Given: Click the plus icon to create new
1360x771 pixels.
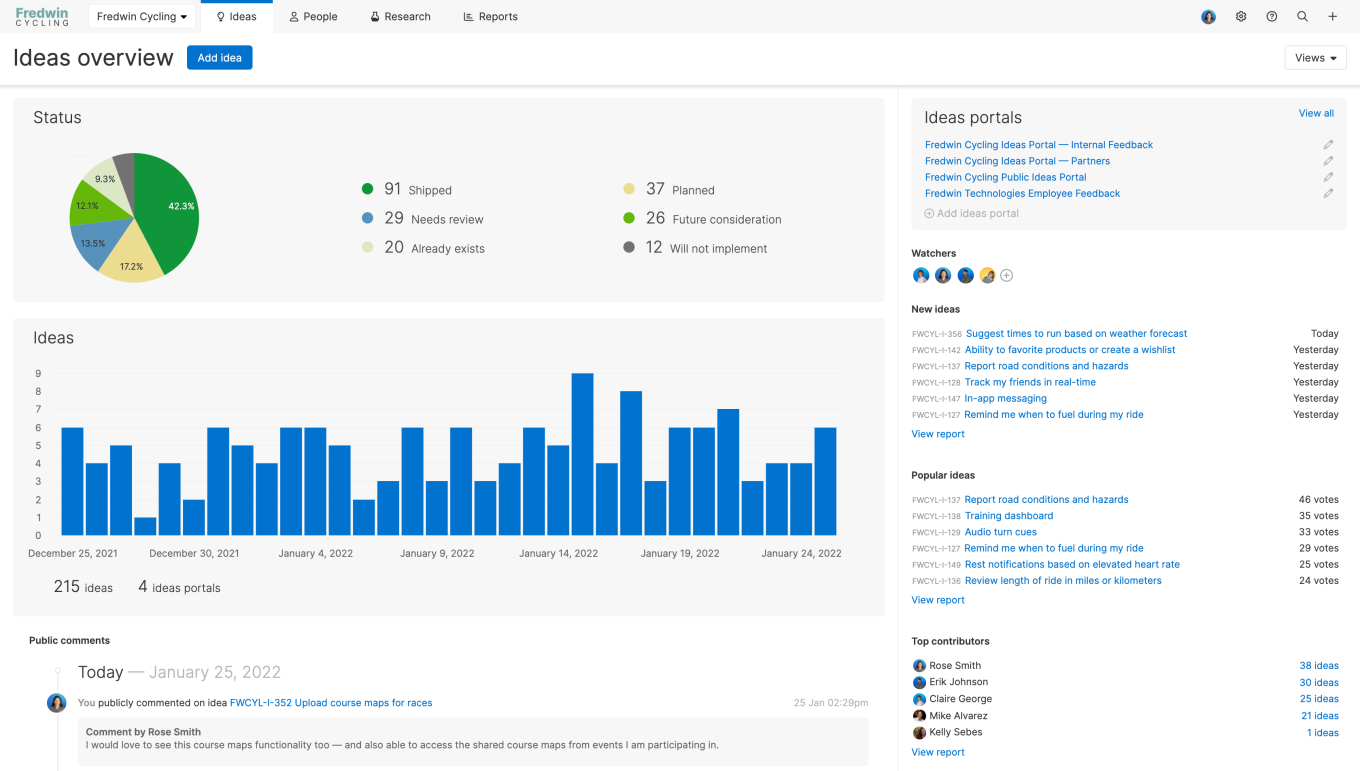Looking at the screenshot, I should pos(1332,16).
